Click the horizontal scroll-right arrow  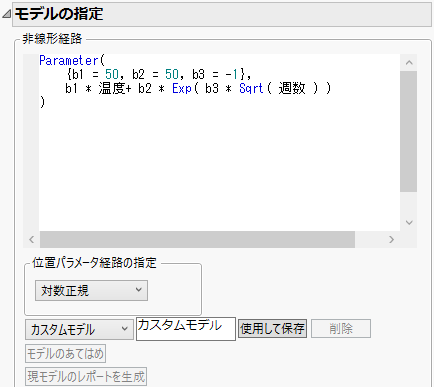[x=392, y=239]
